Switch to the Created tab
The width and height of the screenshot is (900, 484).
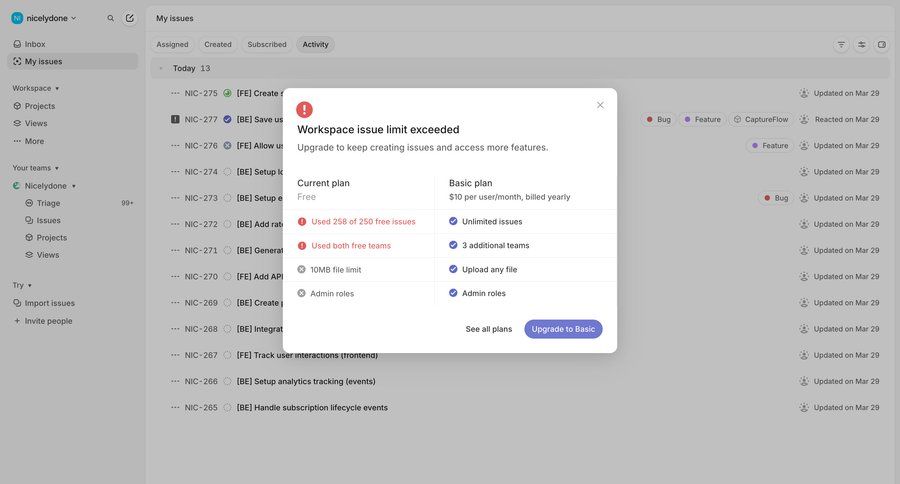pos(218,44)
